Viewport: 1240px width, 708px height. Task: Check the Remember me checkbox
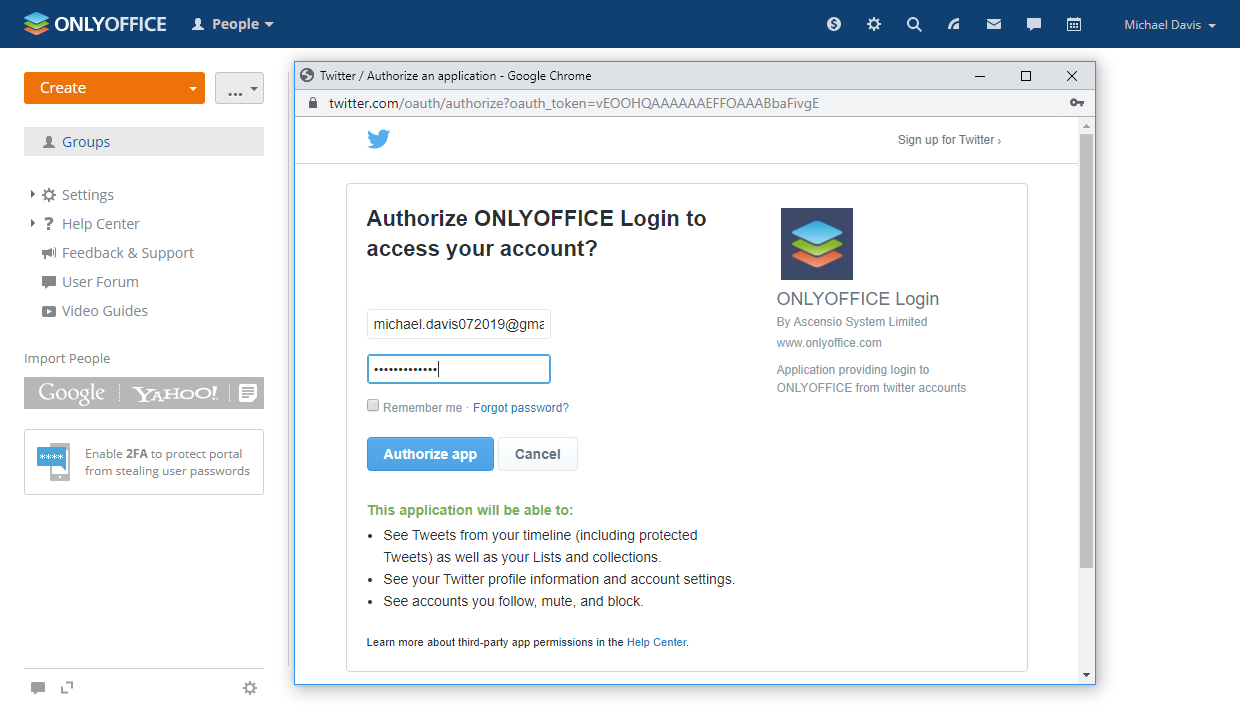373,405
